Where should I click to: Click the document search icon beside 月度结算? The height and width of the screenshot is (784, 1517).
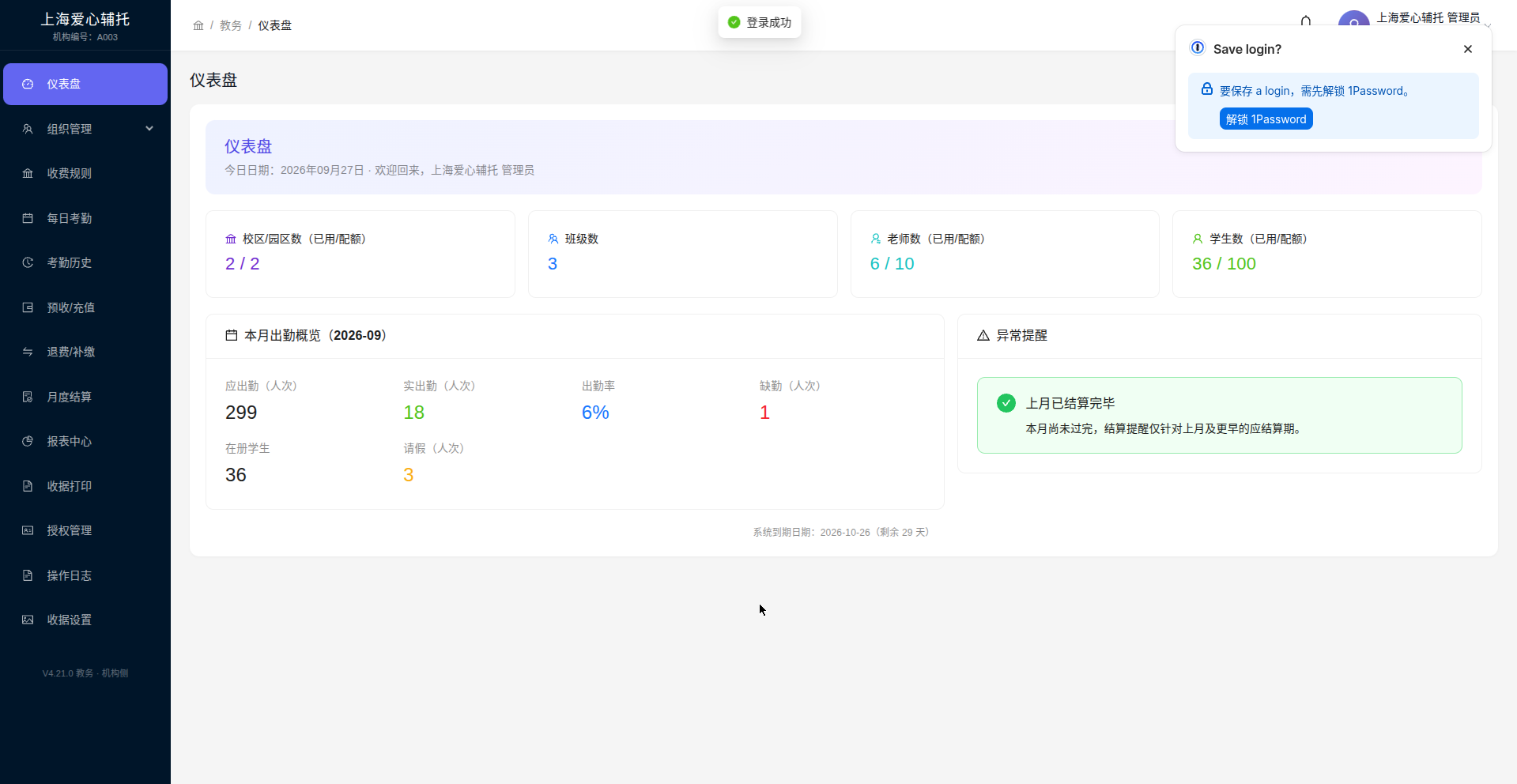pos(28,397)
